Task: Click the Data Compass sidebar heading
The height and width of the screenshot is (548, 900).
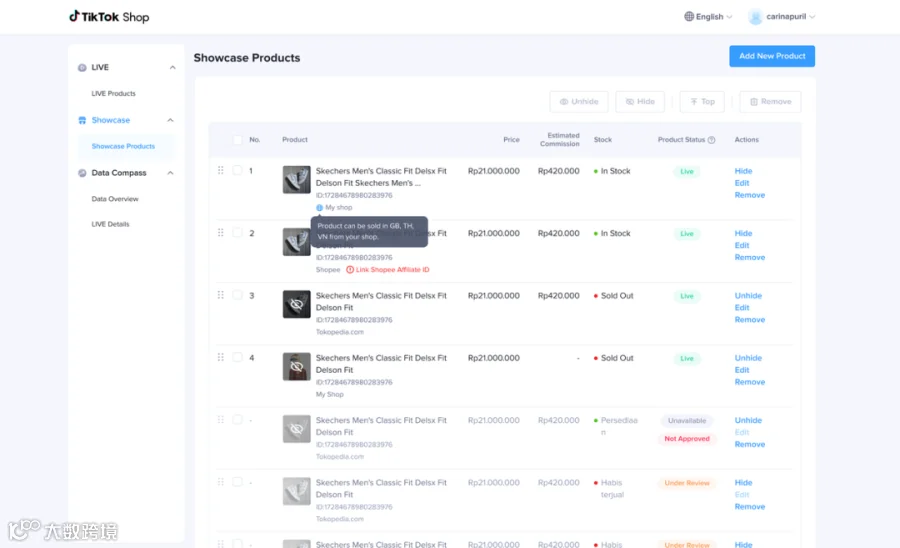Action: [119, 173]
